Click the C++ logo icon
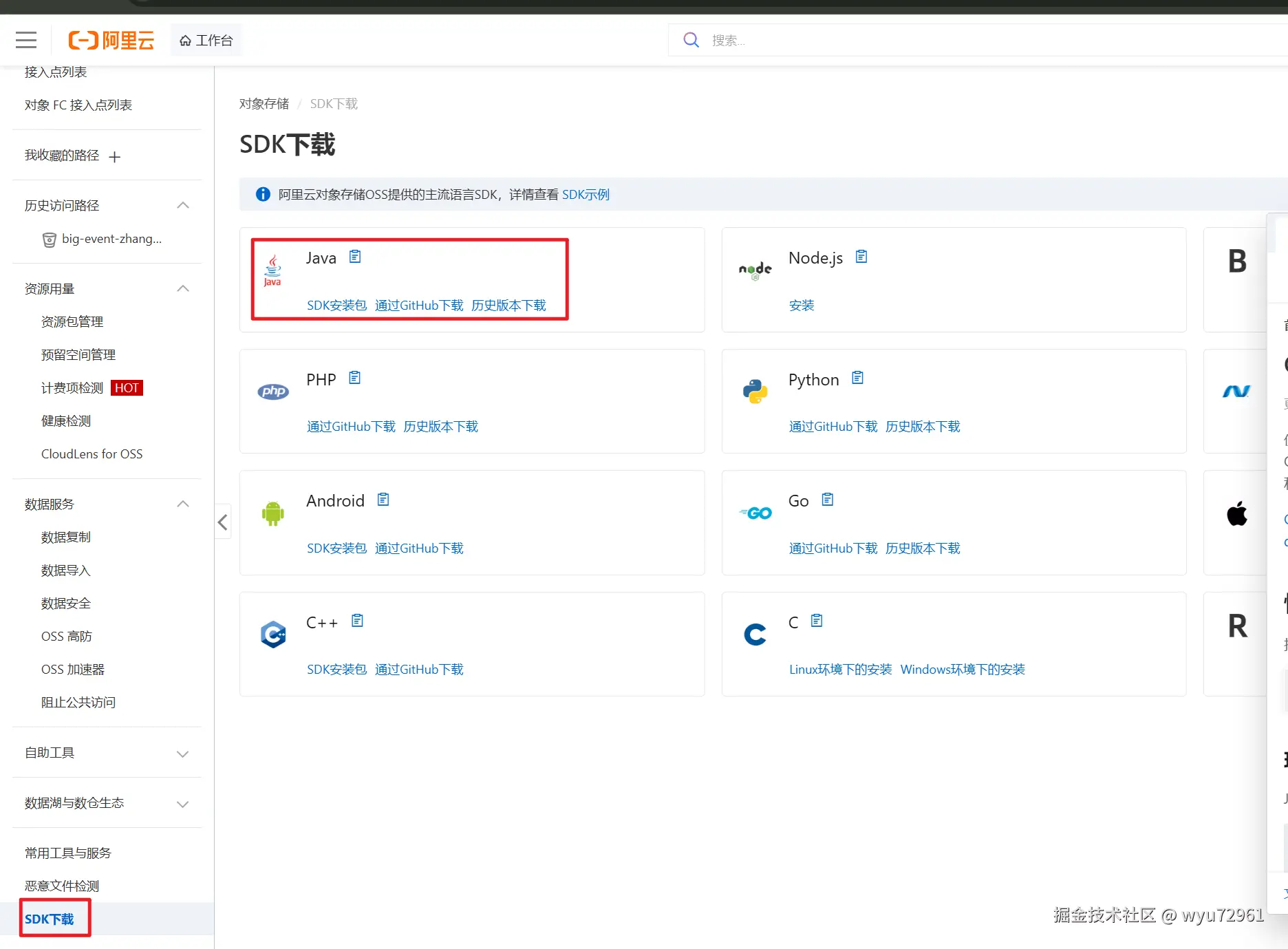Image resolution: width=1288 pixels, height=949 pixels. click(273, 635)
